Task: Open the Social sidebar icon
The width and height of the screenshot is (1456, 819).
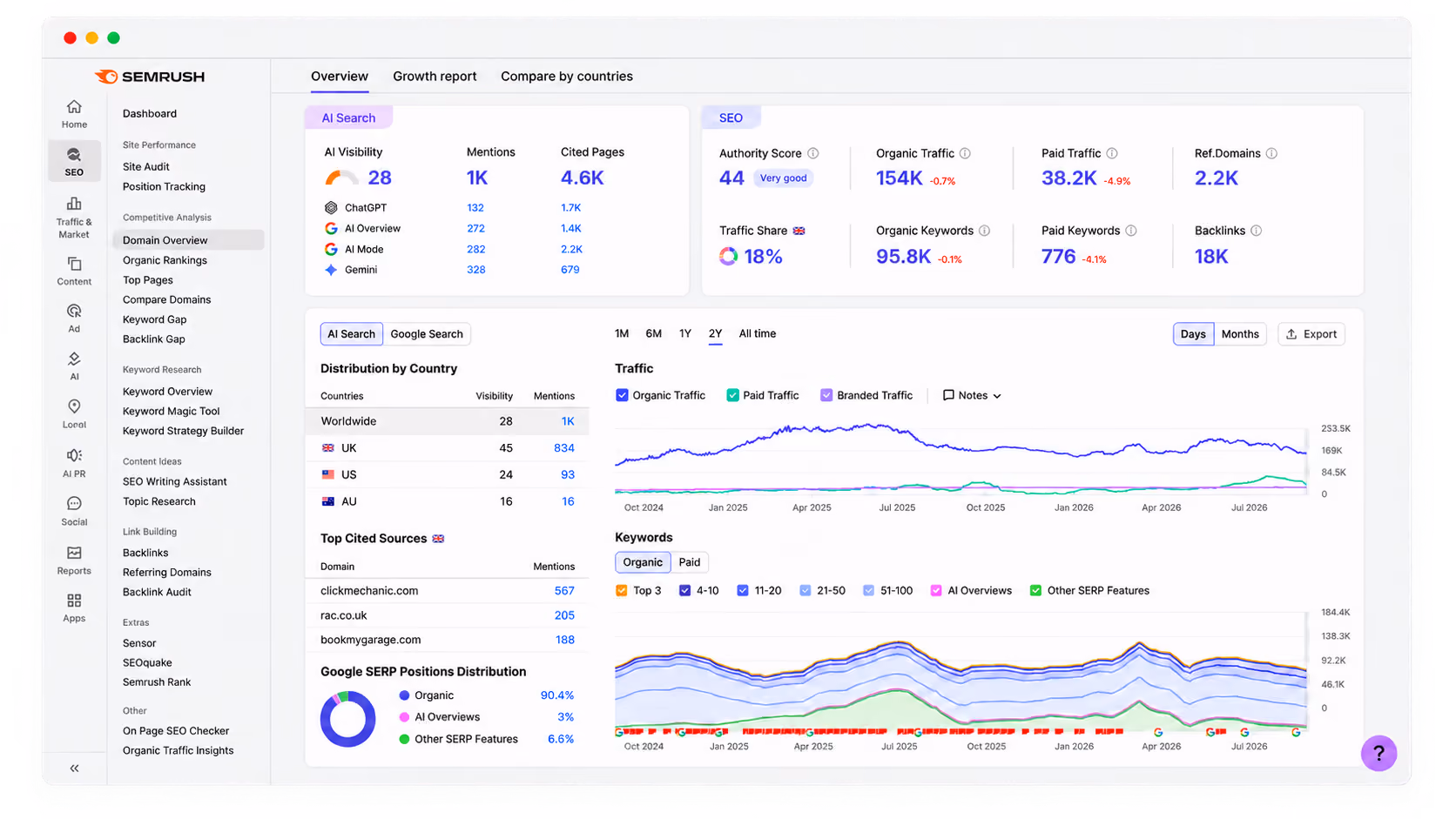Action: 74,504
